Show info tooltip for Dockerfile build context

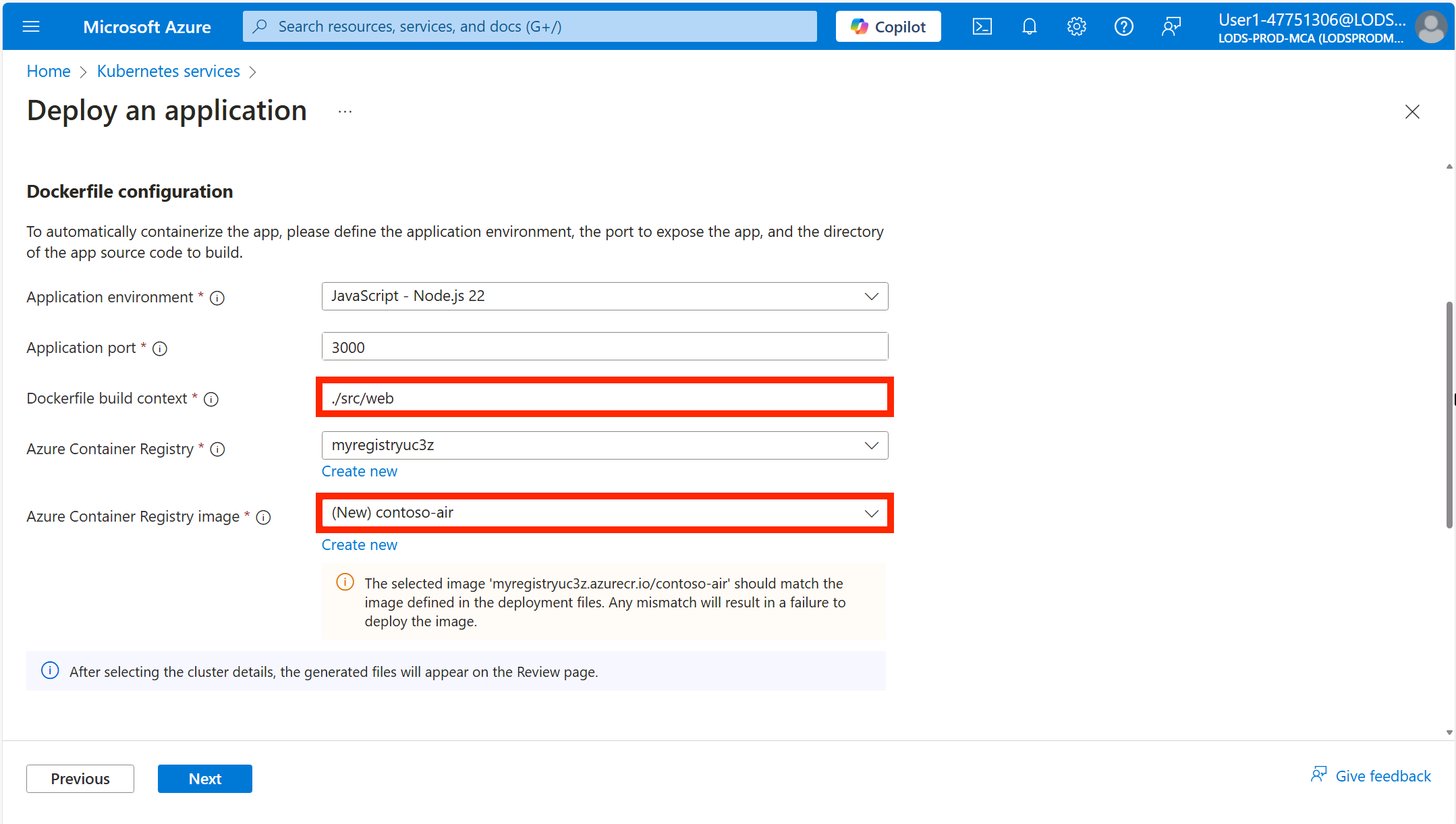tap(211, 399)
